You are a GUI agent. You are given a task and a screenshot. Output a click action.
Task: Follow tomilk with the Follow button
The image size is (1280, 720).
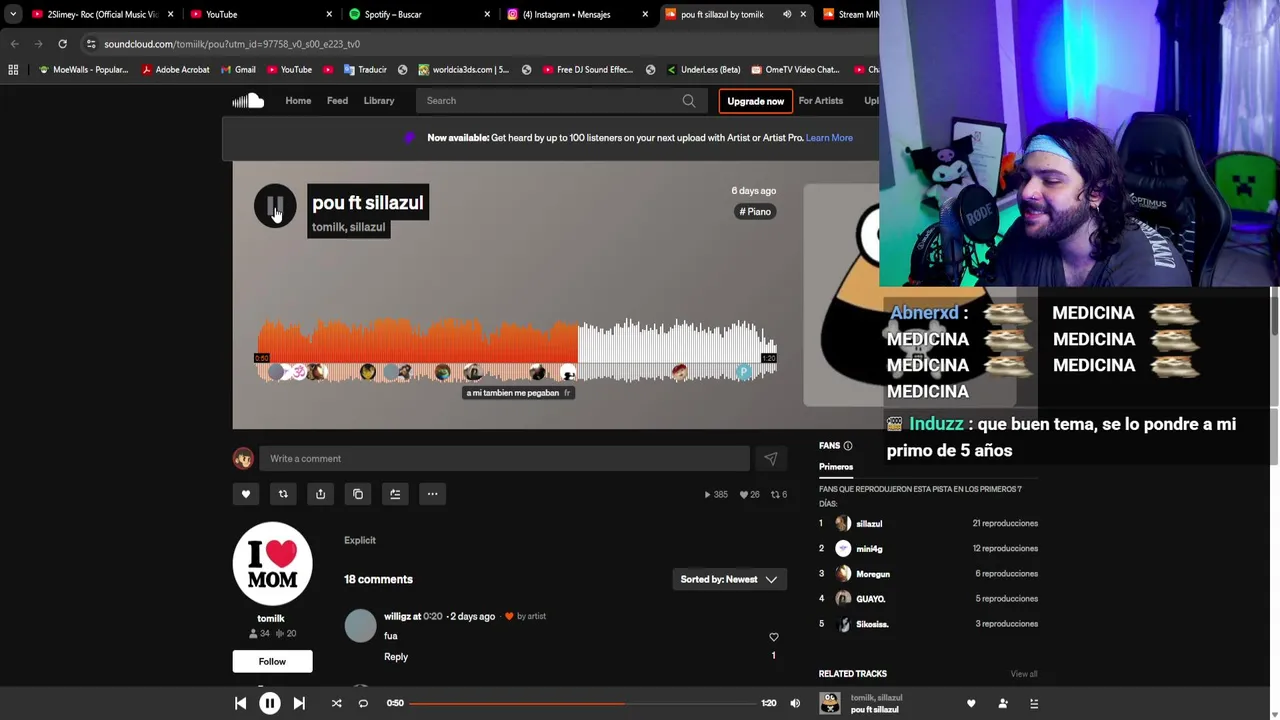272,661
